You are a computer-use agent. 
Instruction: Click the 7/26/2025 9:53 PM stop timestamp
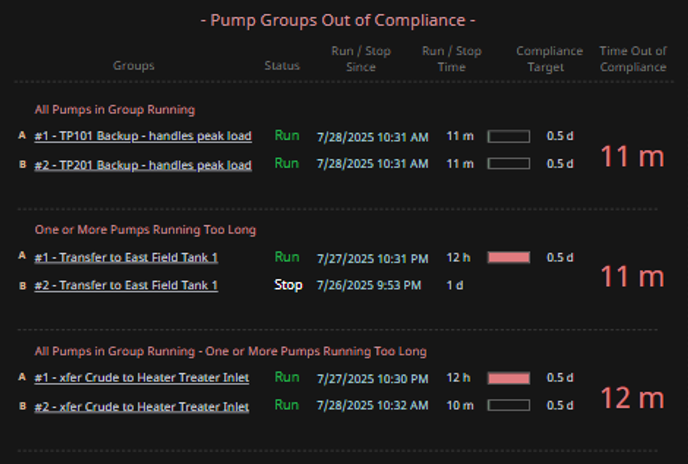point(369,286)
